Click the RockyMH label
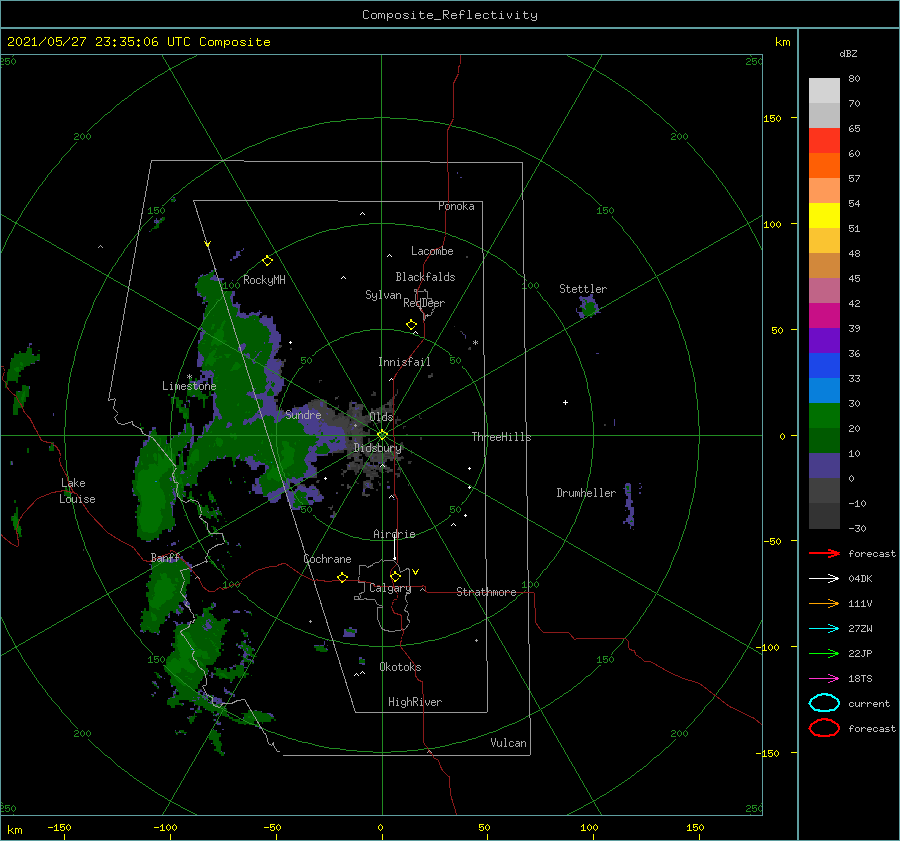 [264, 280]
